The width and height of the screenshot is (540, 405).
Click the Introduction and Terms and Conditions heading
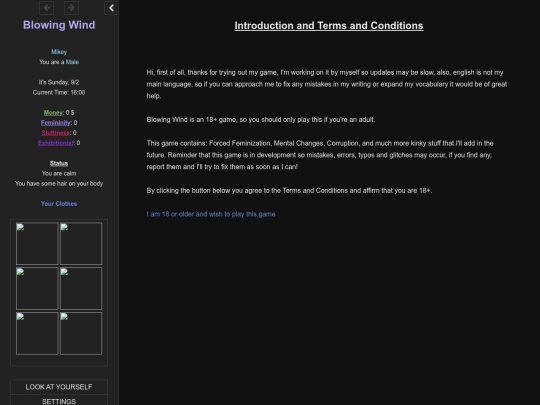coord(329,25)
